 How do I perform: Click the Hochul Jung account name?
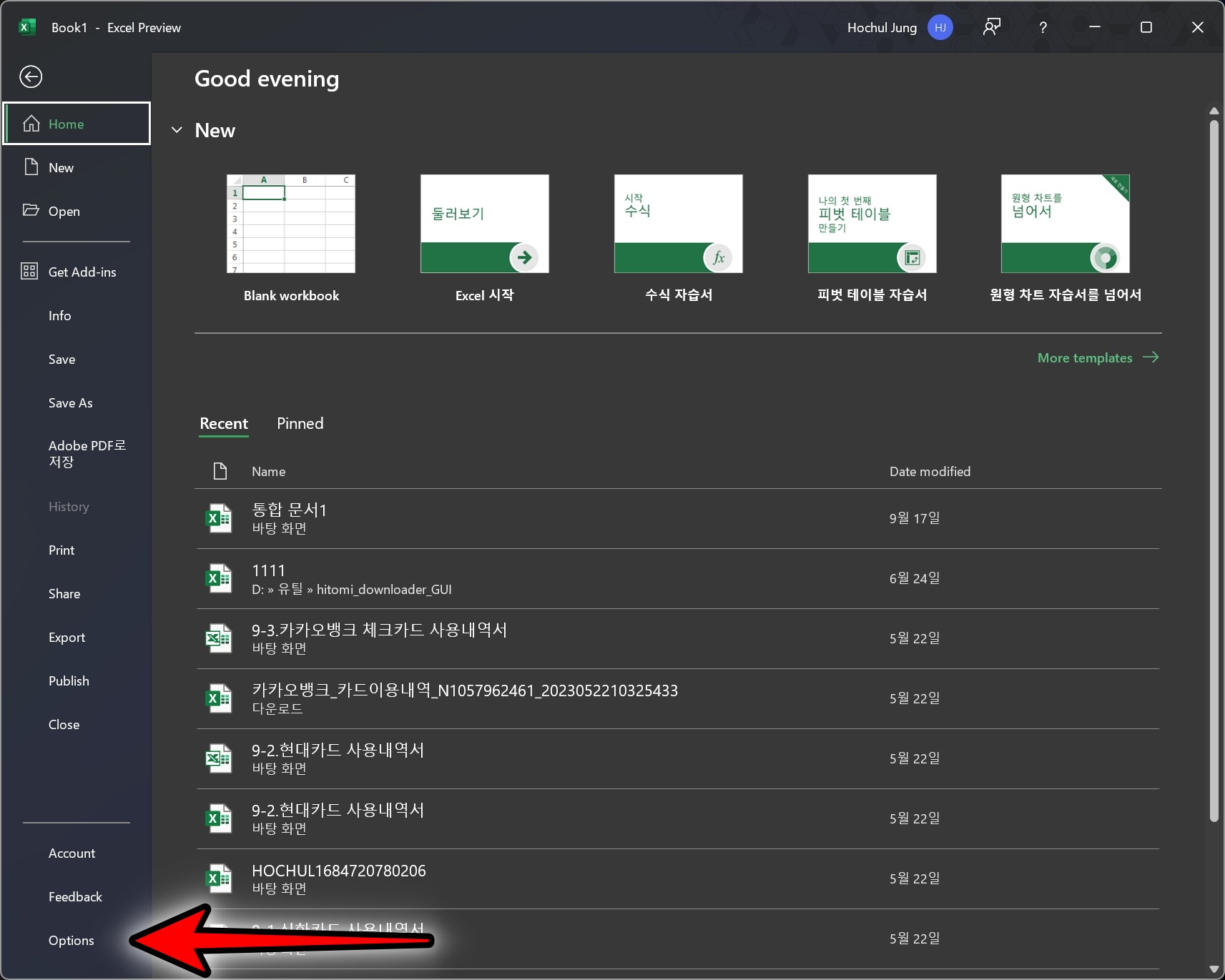(x=882, y=27)
